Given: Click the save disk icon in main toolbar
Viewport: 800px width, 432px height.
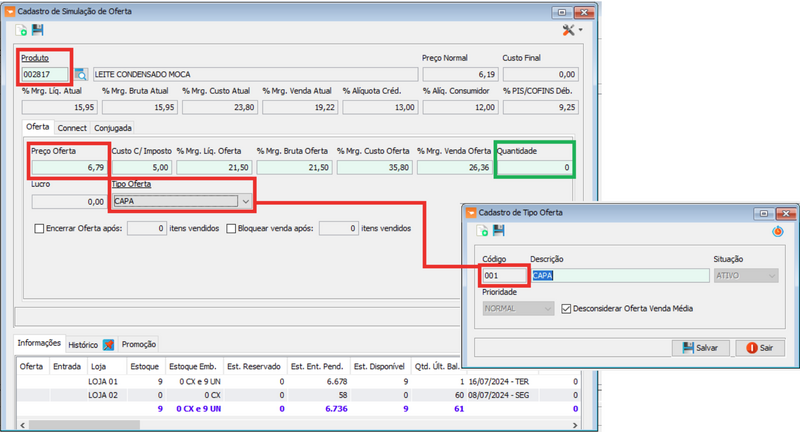Looking at the screenshot, I should (38, 31).
